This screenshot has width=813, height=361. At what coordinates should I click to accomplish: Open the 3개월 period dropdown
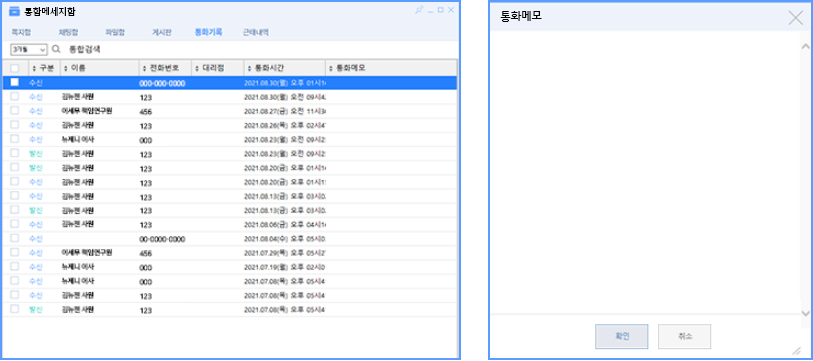click(29, 50)
